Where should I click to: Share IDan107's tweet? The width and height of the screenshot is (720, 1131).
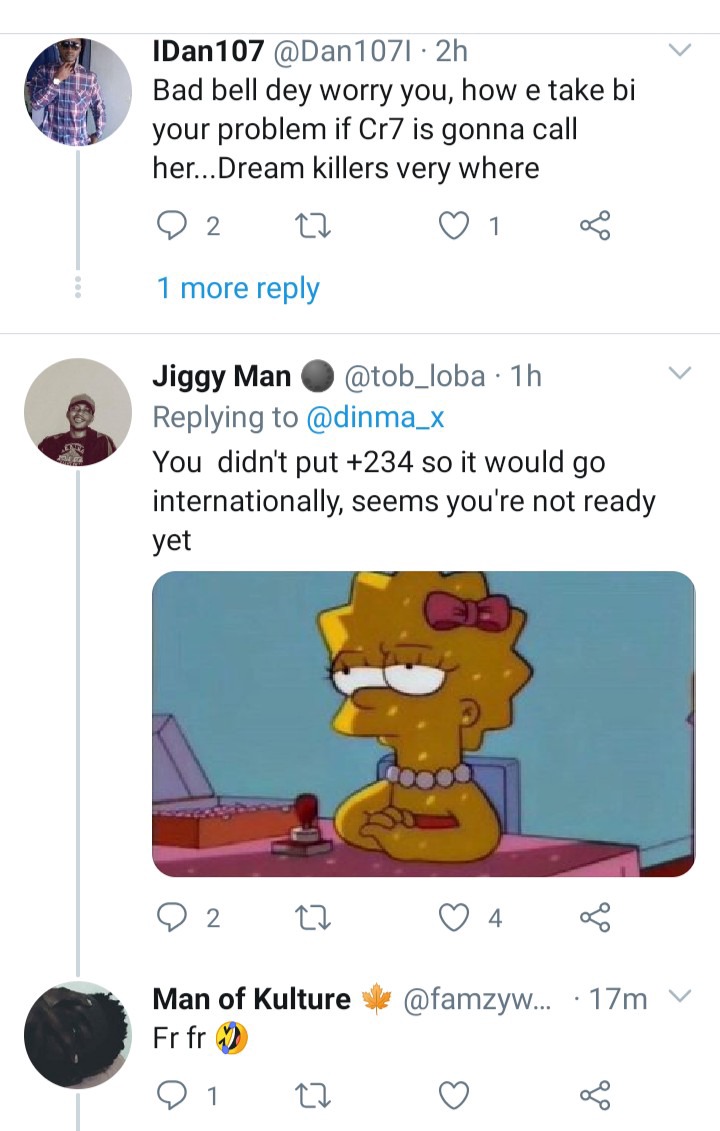[595, 226]
